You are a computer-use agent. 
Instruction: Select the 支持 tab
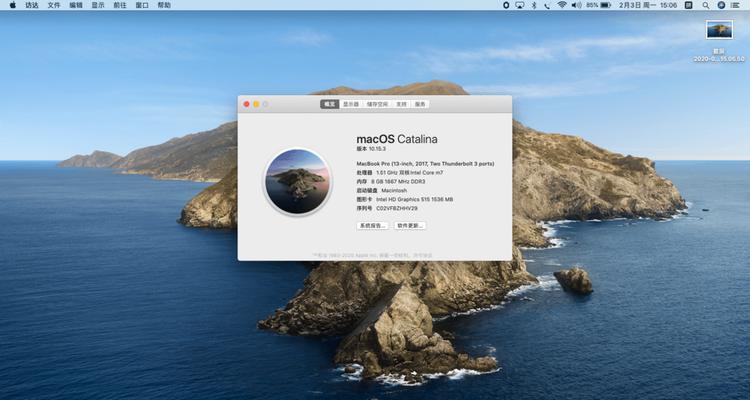pyautogui.click(x=402, y=104)
